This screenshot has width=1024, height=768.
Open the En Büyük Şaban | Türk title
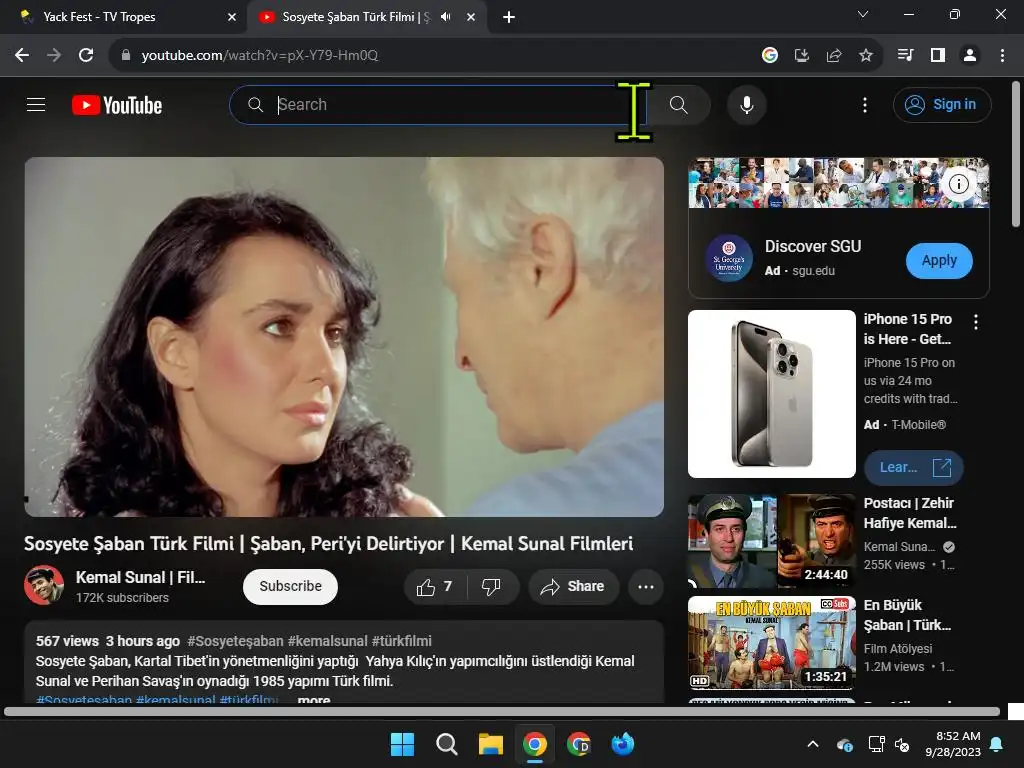coord(907,615)
